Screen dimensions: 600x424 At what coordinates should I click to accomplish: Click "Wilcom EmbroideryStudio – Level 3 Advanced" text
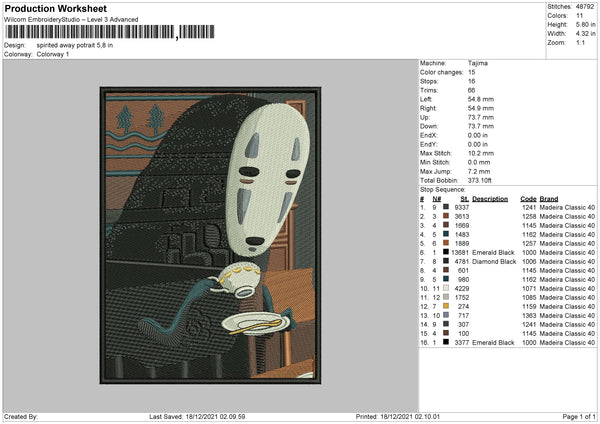71,20
